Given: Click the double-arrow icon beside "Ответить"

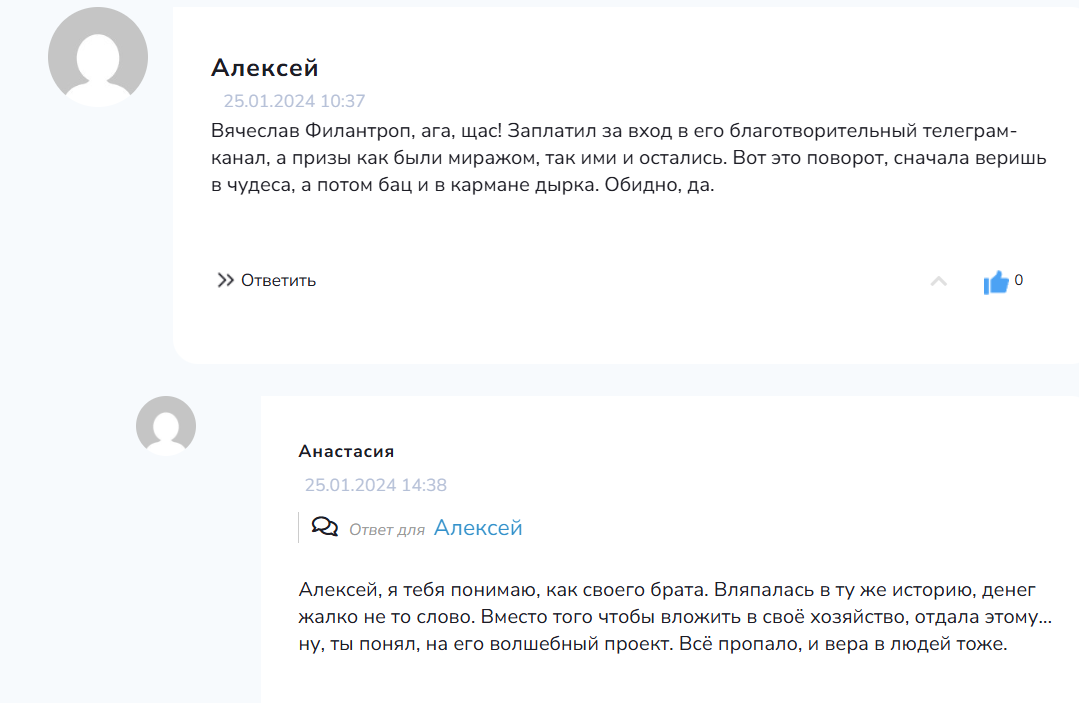Looking at the screenshot, I should (x=226, y=280).
